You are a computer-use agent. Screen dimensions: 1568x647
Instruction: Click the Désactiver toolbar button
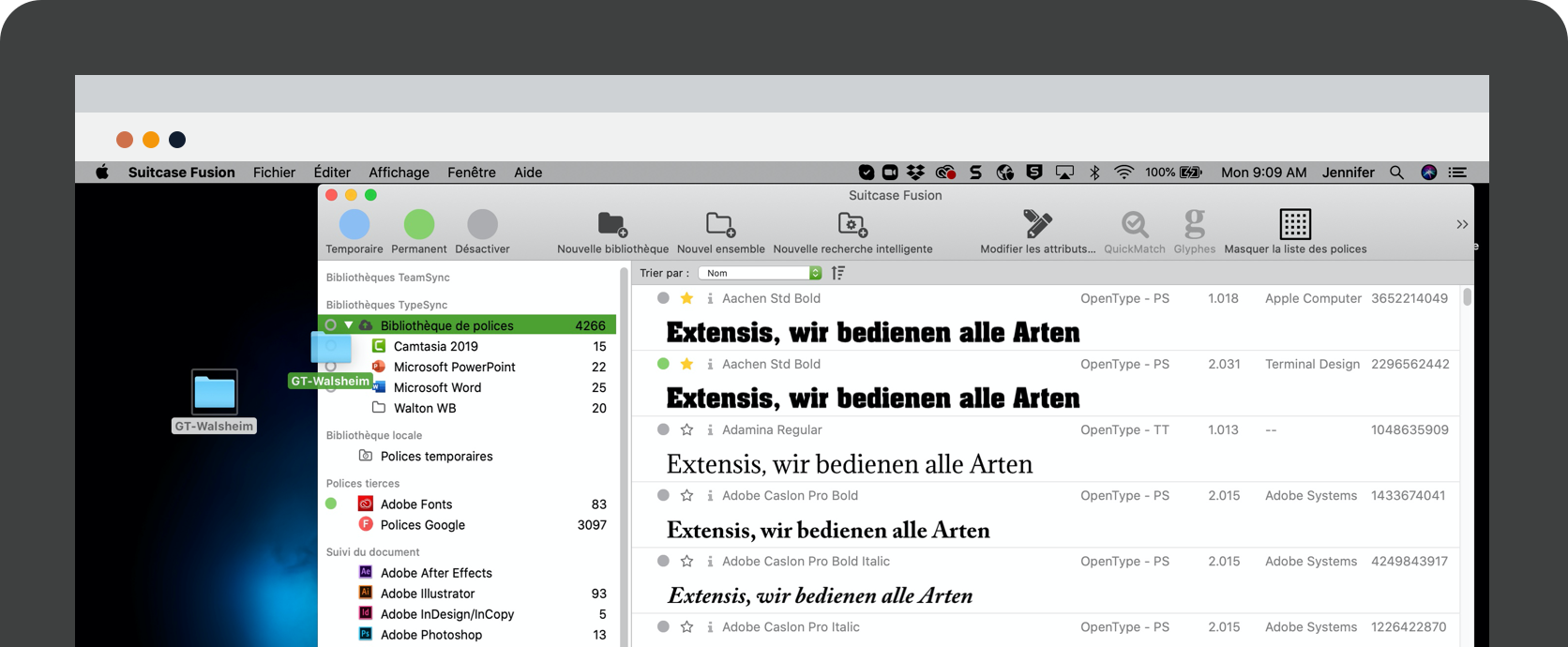482,232
